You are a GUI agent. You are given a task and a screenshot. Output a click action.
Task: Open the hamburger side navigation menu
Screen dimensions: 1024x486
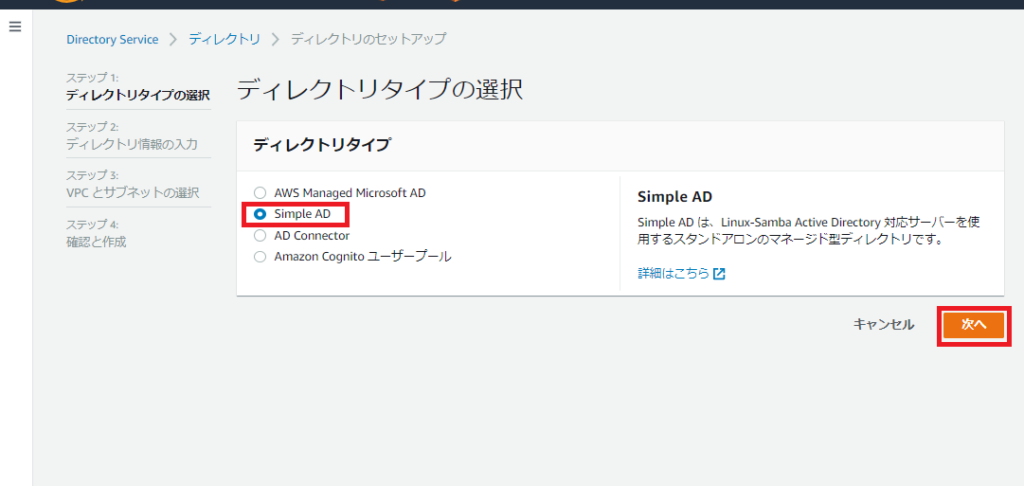(x=15, y=27)
